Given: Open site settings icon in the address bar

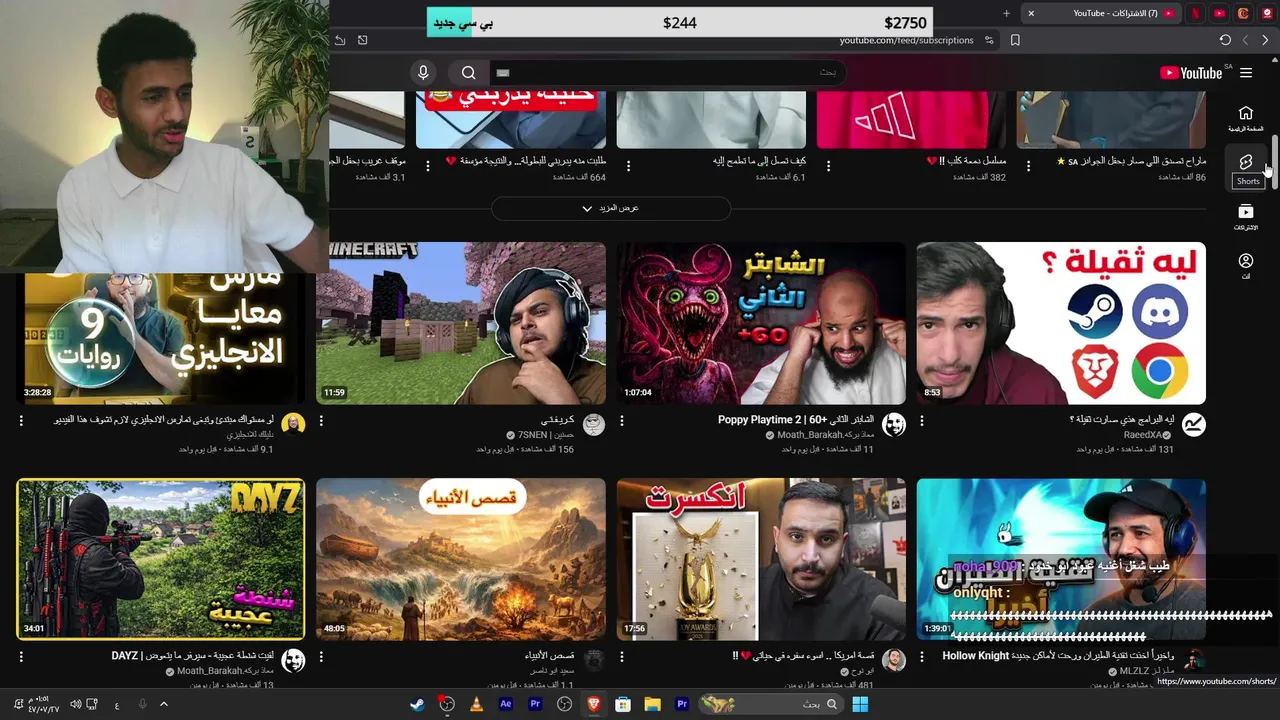Looking at the screenshot, I should tap(989, 40).
